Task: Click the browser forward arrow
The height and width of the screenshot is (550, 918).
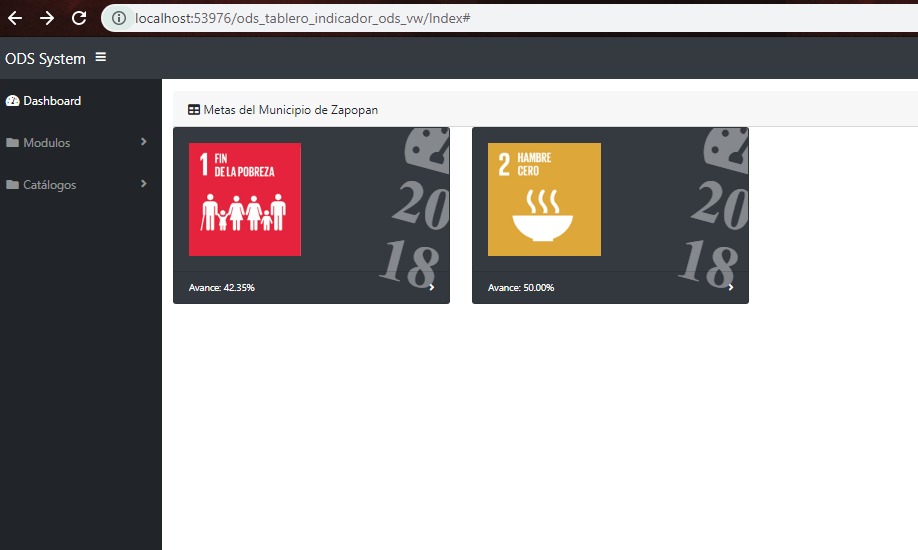Action: 47,18
